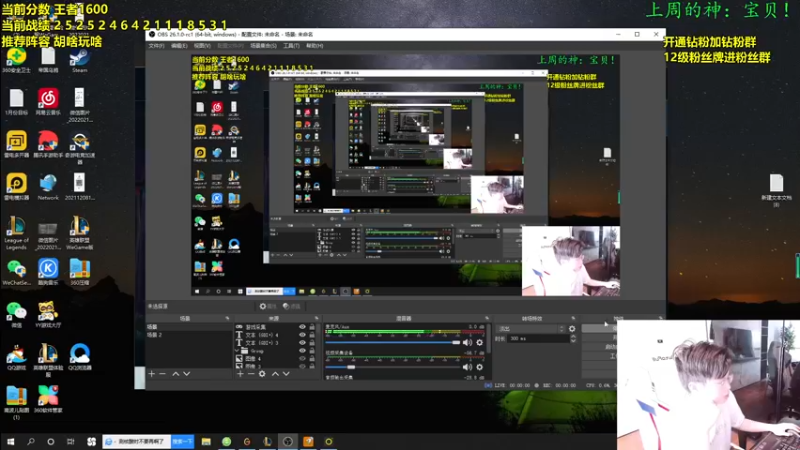The image size is (800, 450).
Task: Remove selected scene with the minus icon
Action: [162, 374]
